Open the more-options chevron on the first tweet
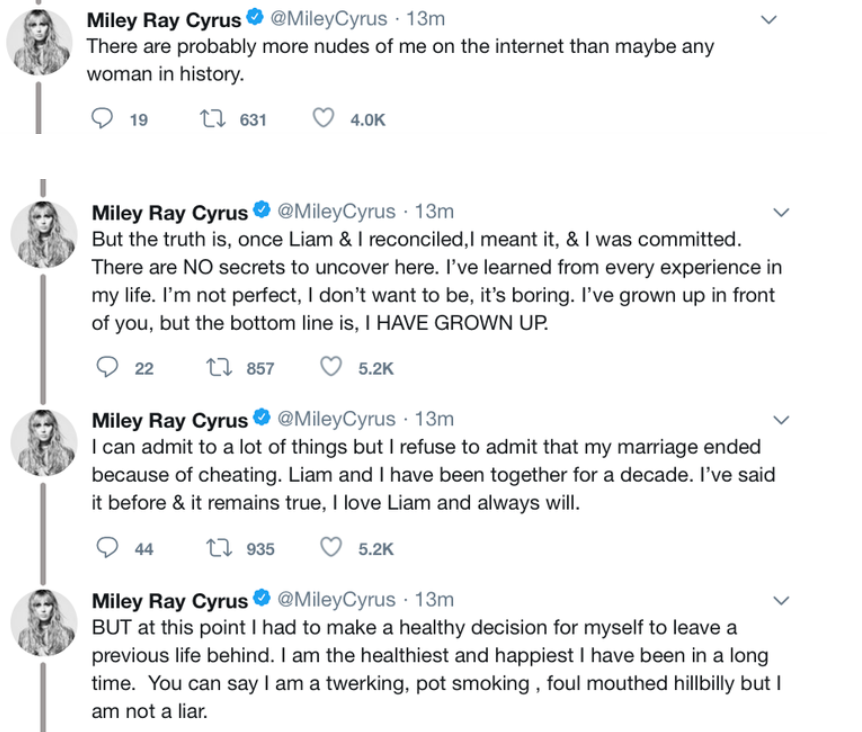The height and width of the screenshot is (732, 862). (x=769, y=19)
